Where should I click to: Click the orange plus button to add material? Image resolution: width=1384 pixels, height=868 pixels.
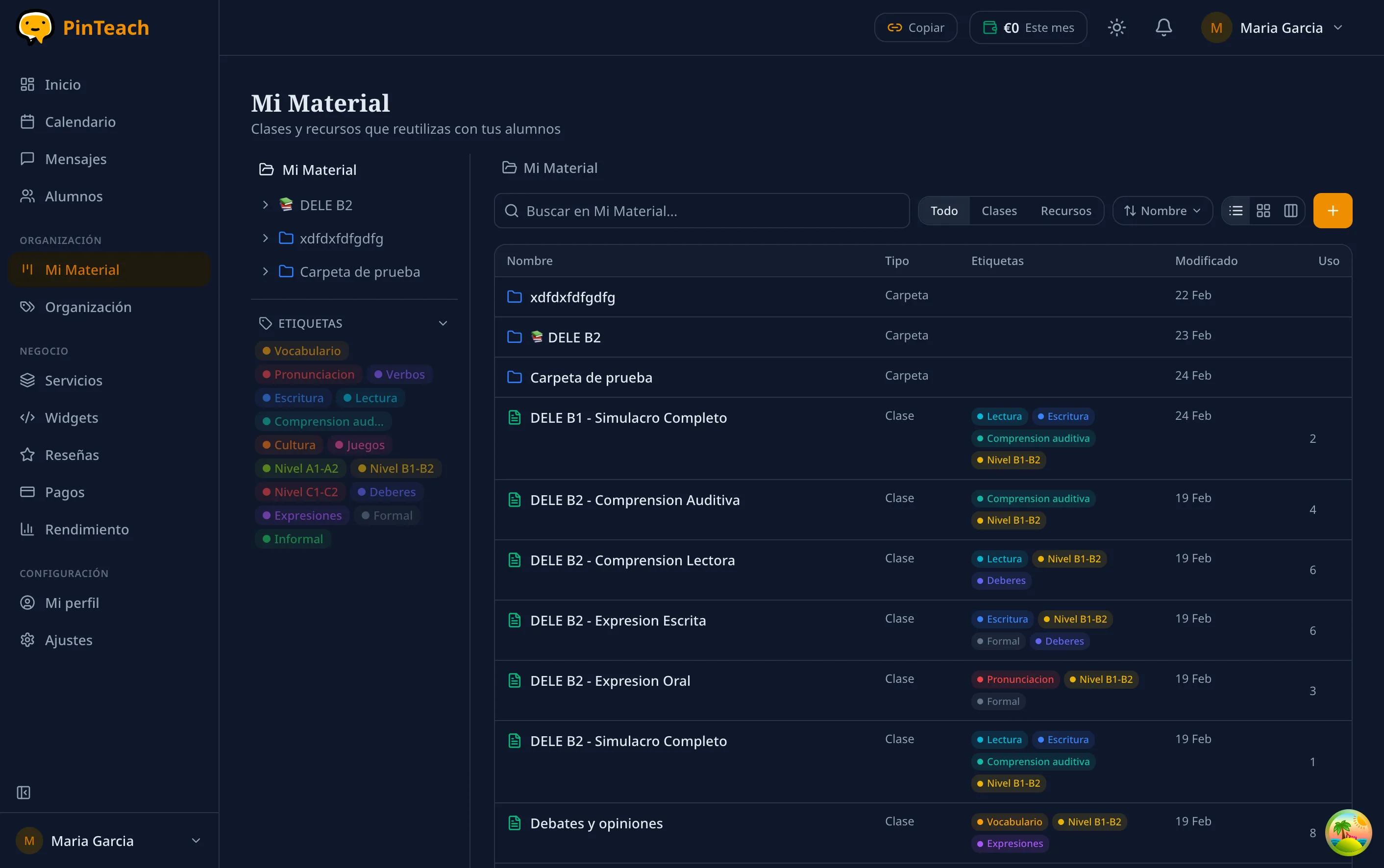tap(1332, 210)
